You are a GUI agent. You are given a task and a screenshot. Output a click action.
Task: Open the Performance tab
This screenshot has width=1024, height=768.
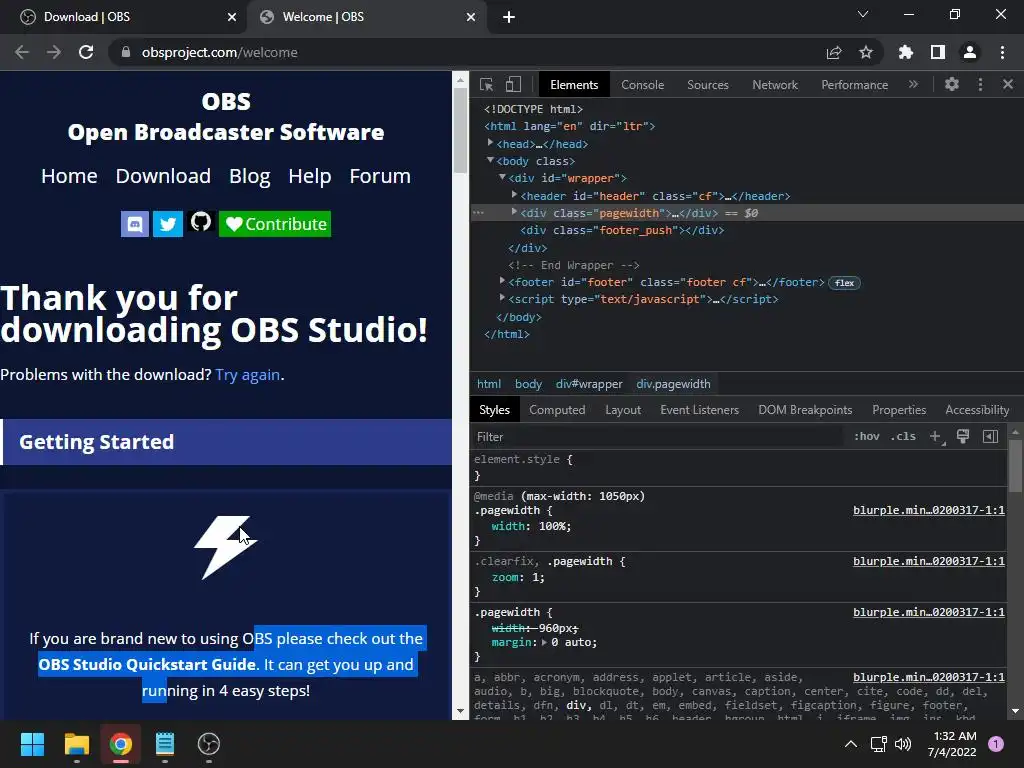click(854, 85)
